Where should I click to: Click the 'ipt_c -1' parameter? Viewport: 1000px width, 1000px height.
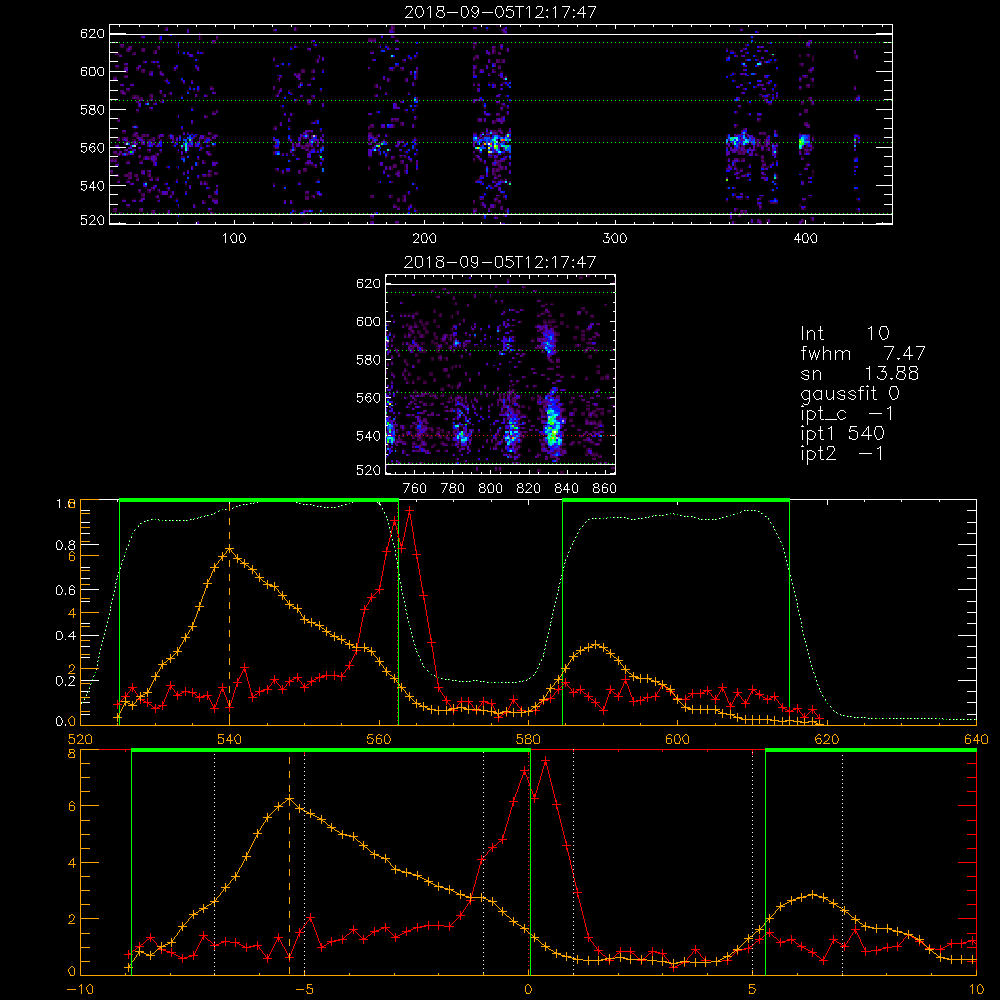tap(848, 415)
